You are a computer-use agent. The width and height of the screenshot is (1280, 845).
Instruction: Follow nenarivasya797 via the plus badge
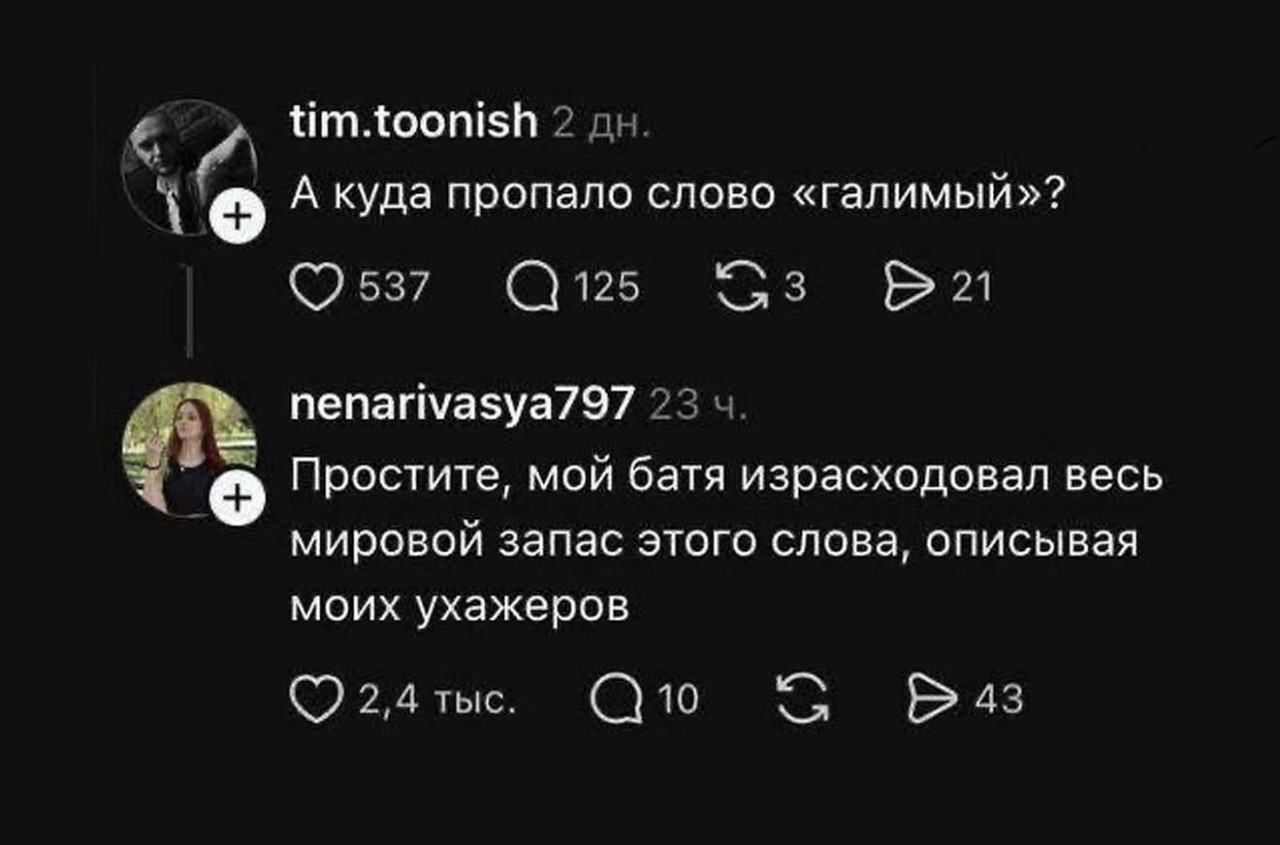tap(237, 497)
